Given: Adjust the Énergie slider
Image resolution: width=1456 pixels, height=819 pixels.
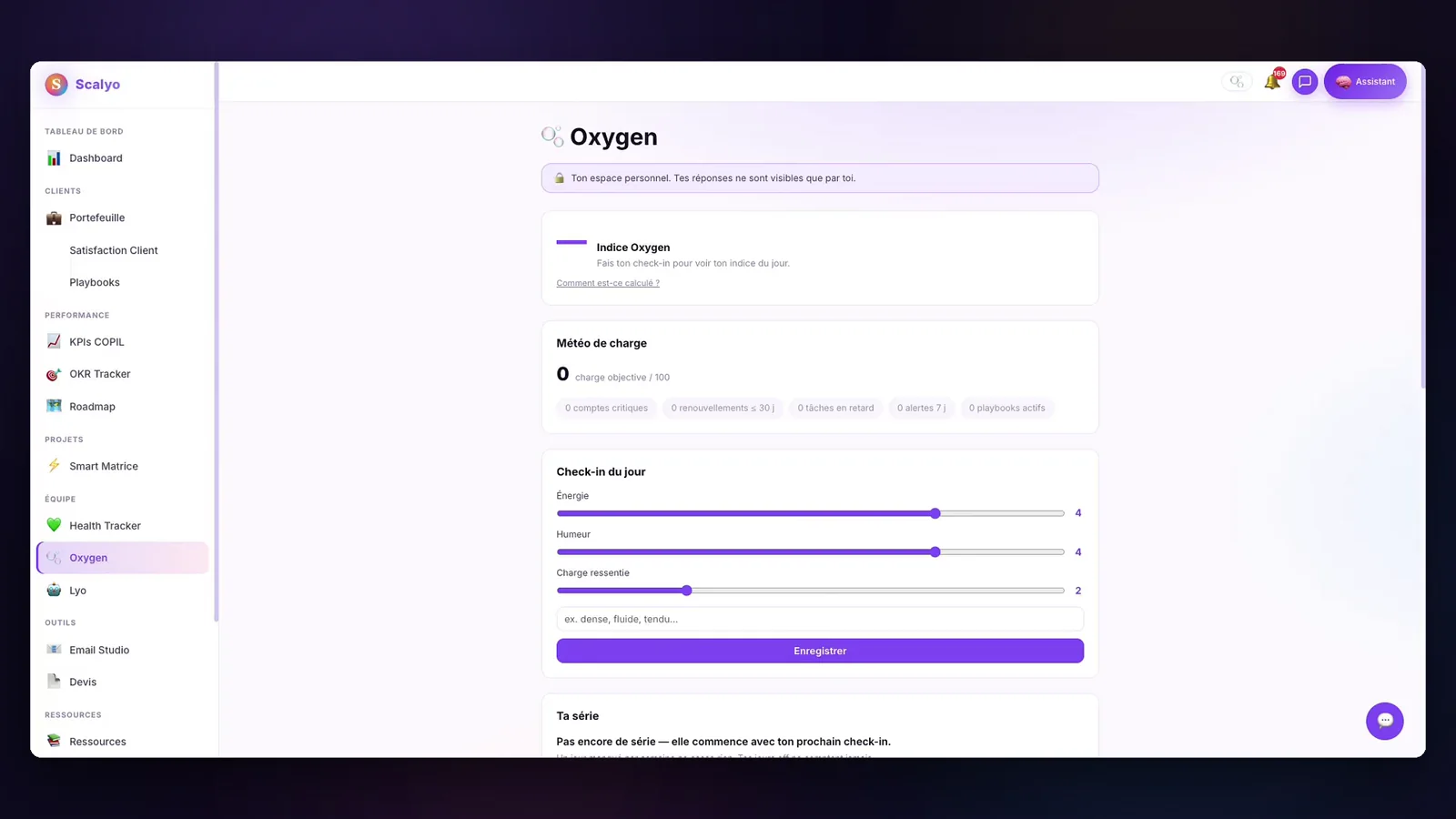Looking at the screenshot, I should (810, 513).
